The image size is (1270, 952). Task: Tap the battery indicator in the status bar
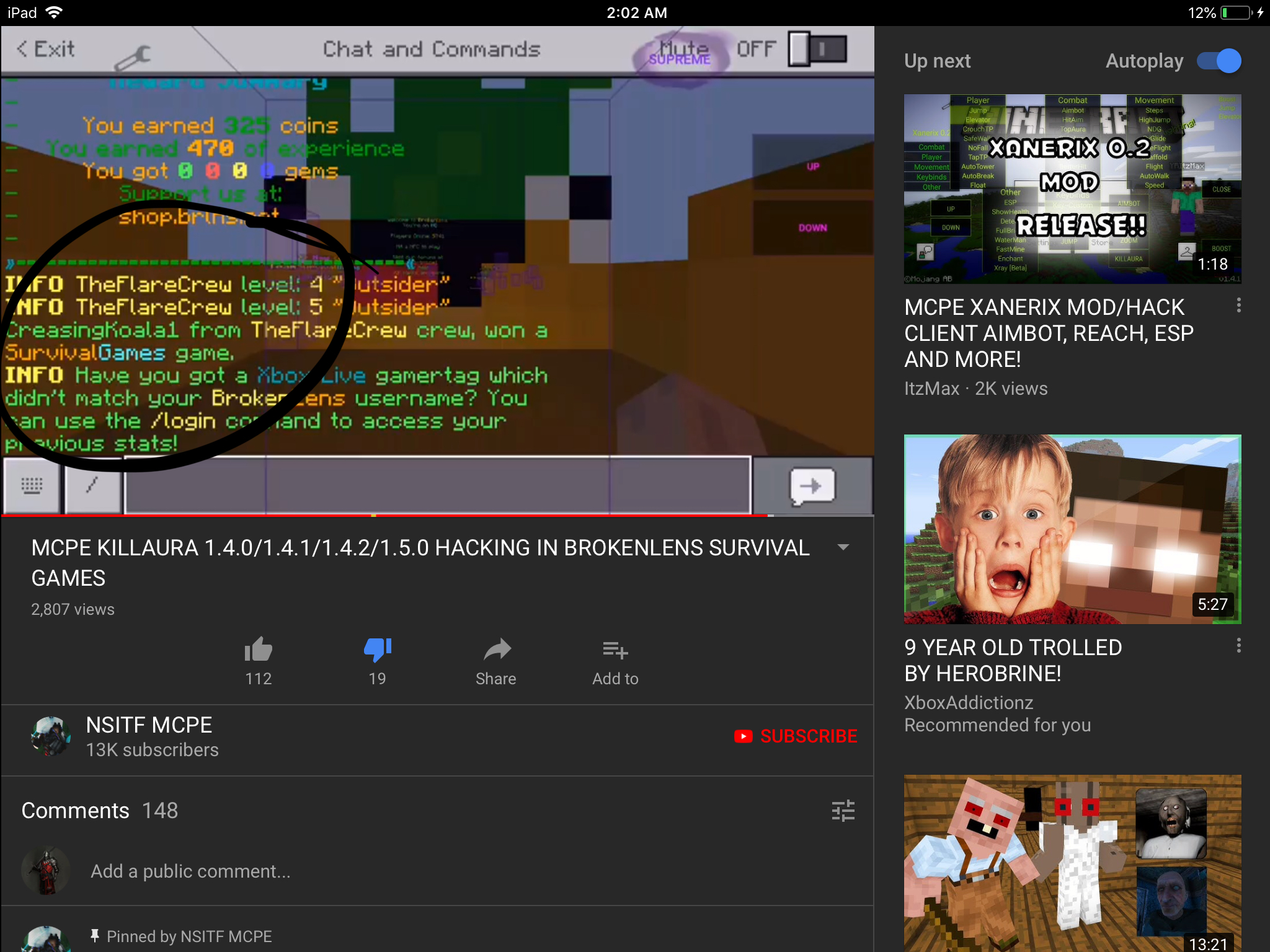(1237, 12)
